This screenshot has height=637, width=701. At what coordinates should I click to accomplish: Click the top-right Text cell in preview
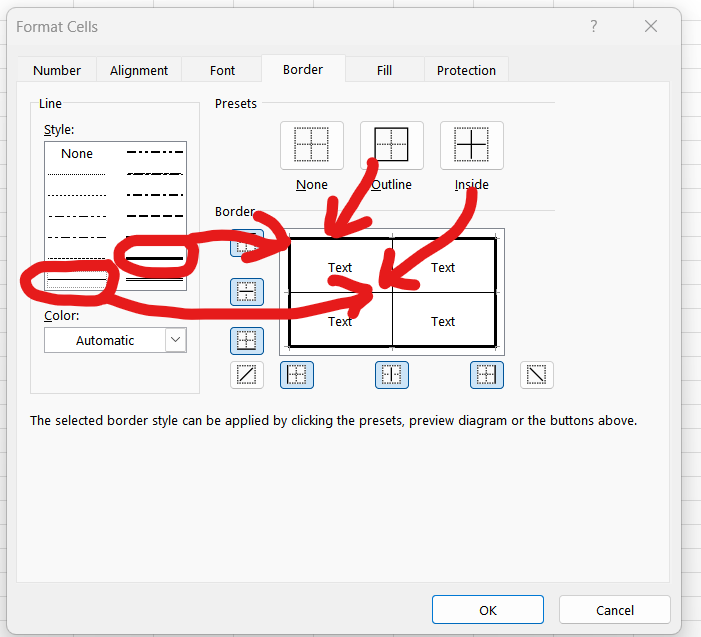[443, 267]
